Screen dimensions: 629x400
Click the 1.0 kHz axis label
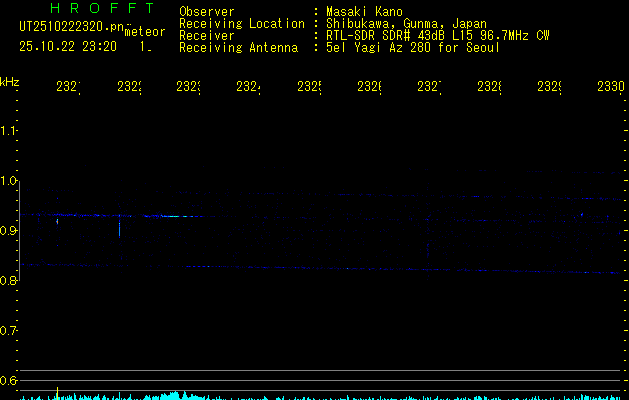(x=9, y=181)
